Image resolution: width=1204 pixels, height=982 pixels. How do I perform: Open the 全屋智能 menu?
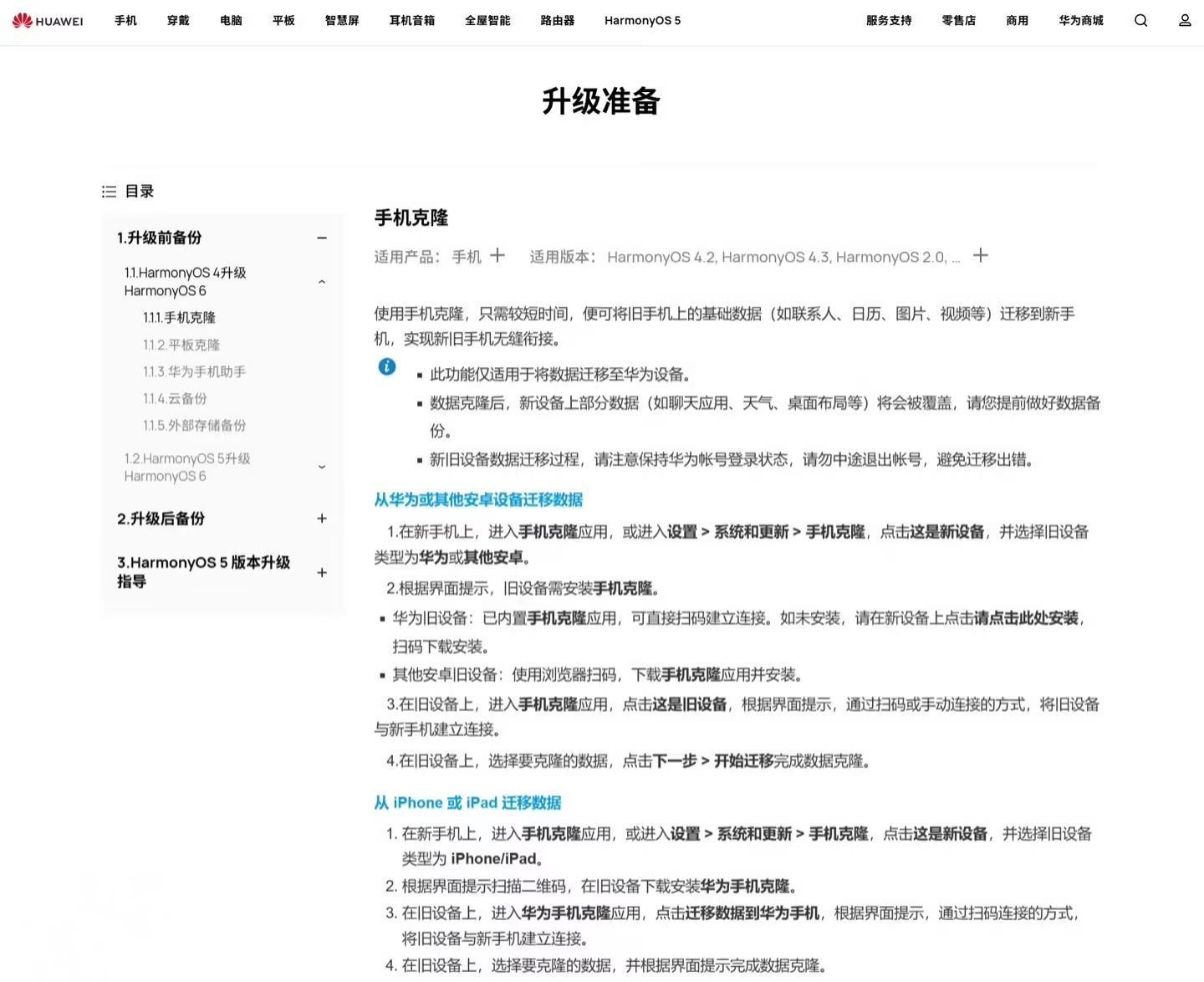pyautogui.click(x=487, y=21)
